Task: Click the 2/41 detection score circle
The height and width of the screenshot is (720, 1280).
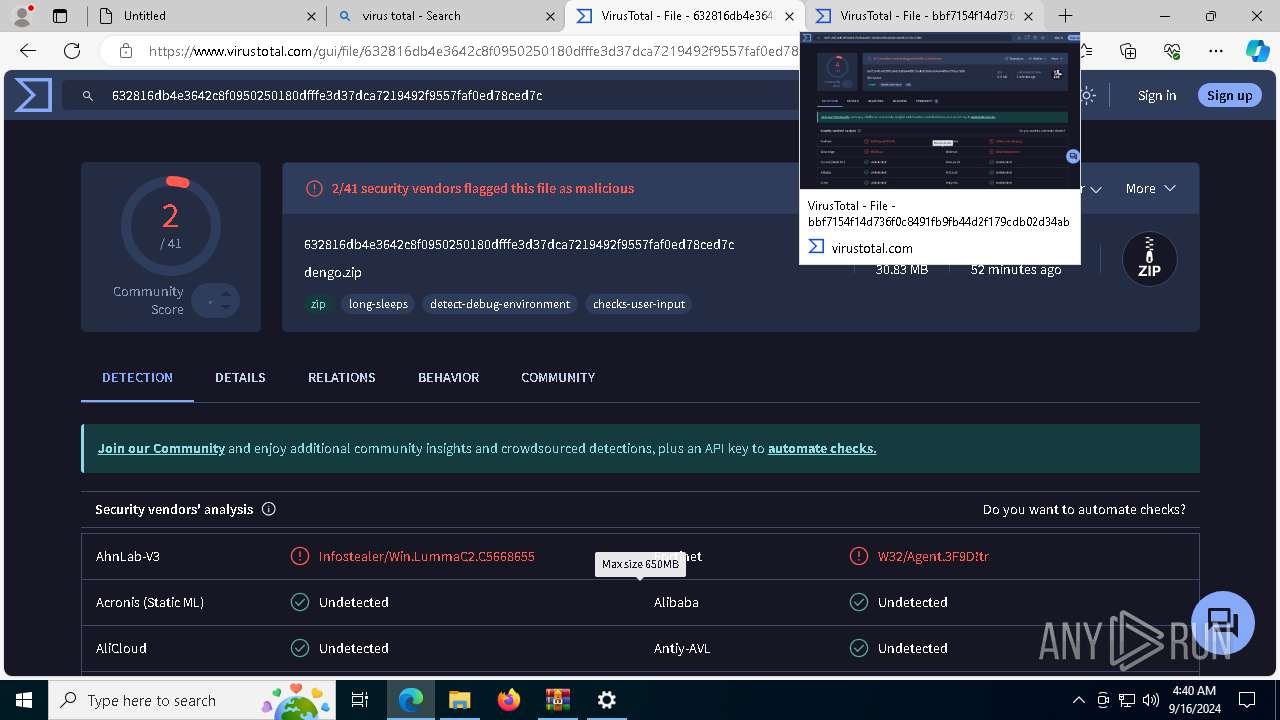Action: click(171, 226)
